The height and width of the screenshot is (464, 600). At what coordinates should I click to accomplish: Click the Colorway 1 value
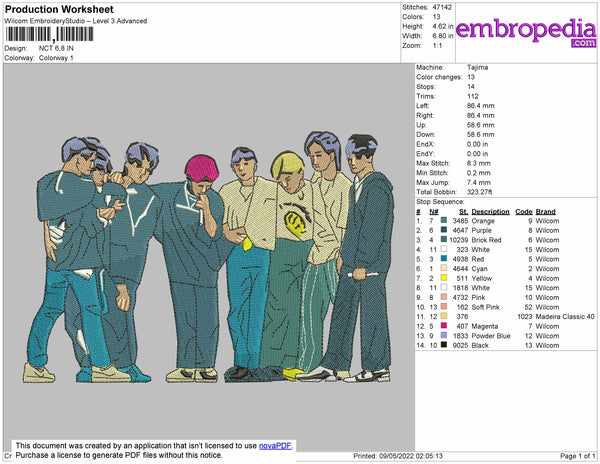point(56,58)
